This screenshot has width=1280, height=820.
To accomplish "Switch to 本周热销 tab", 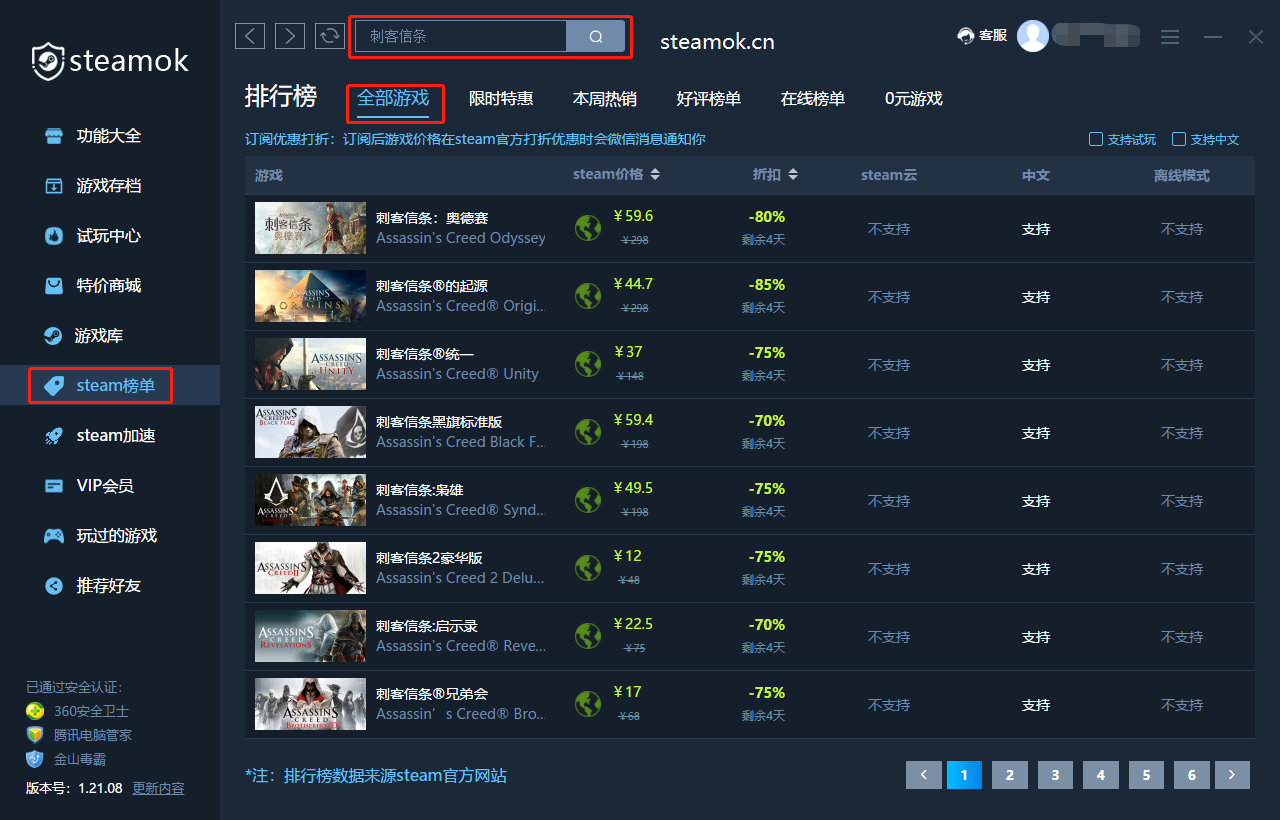I will (604, 99).
